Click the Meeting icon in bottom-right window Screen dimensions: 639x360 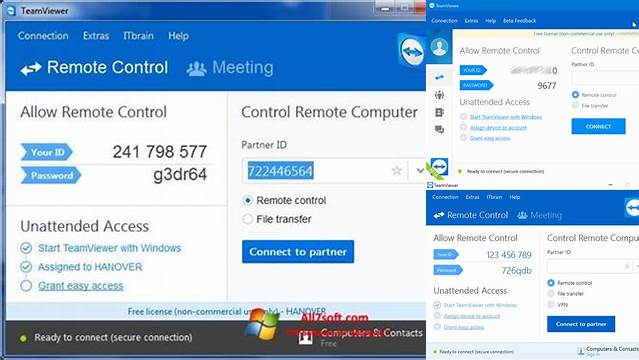pos(522,215)
